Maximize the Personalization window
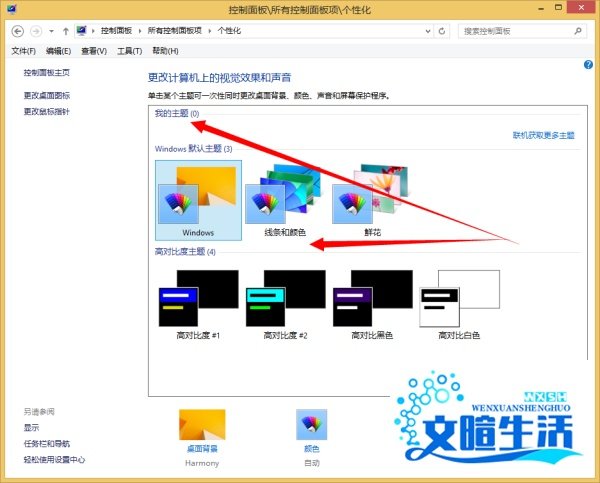Viewport: 600px width, 483px height. click(x=559, y=7)
